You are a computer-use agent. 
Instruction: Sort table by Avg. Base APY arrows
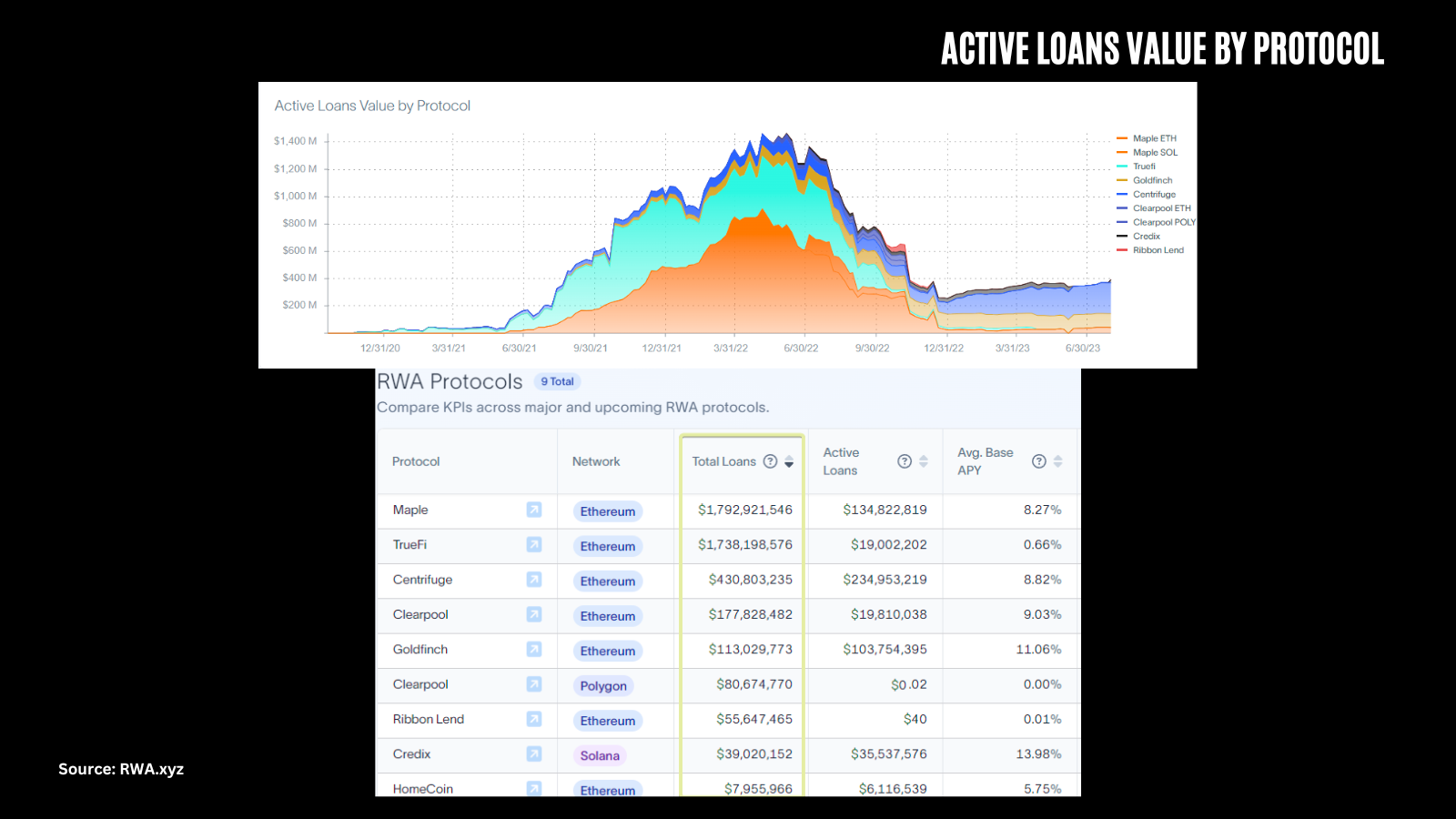pyautogui.click(x=1057, y=461)
